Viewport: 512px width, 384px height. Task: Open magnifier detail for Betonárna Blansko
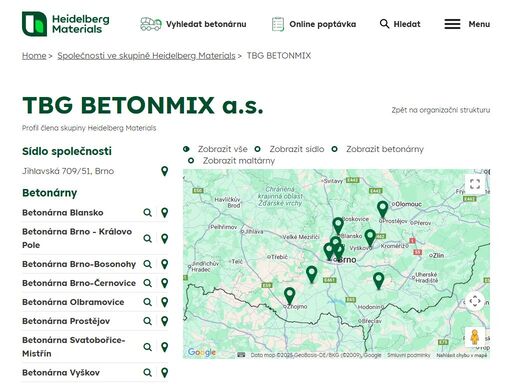(147, 213)
